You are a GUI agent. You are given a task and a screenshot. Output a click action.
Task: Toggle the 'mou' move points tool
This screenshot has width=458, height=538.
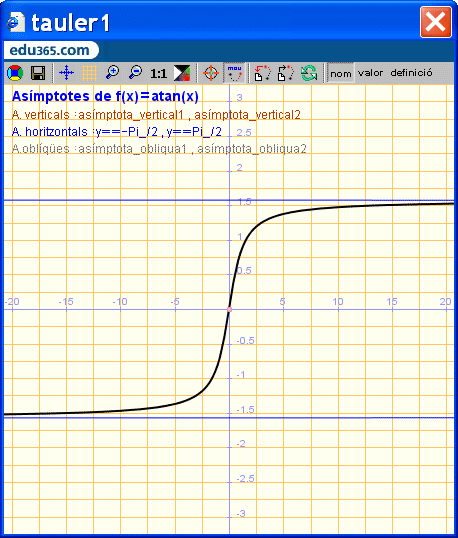[234, 73]
